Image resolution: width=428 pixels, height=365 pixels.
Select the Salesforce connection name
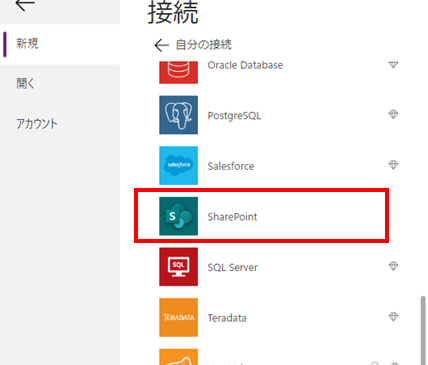pyautogui.click(x=231, y=166)
